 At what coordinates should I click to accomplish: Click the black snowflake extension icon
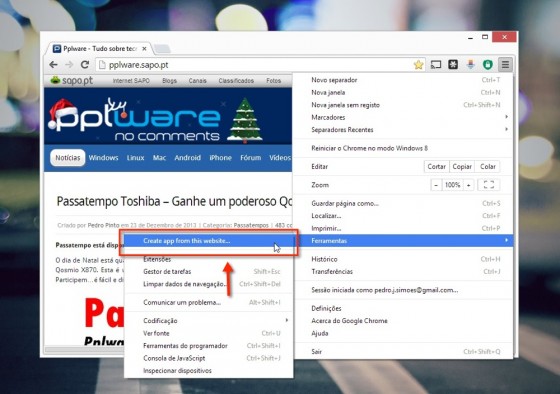coord(453,65)
